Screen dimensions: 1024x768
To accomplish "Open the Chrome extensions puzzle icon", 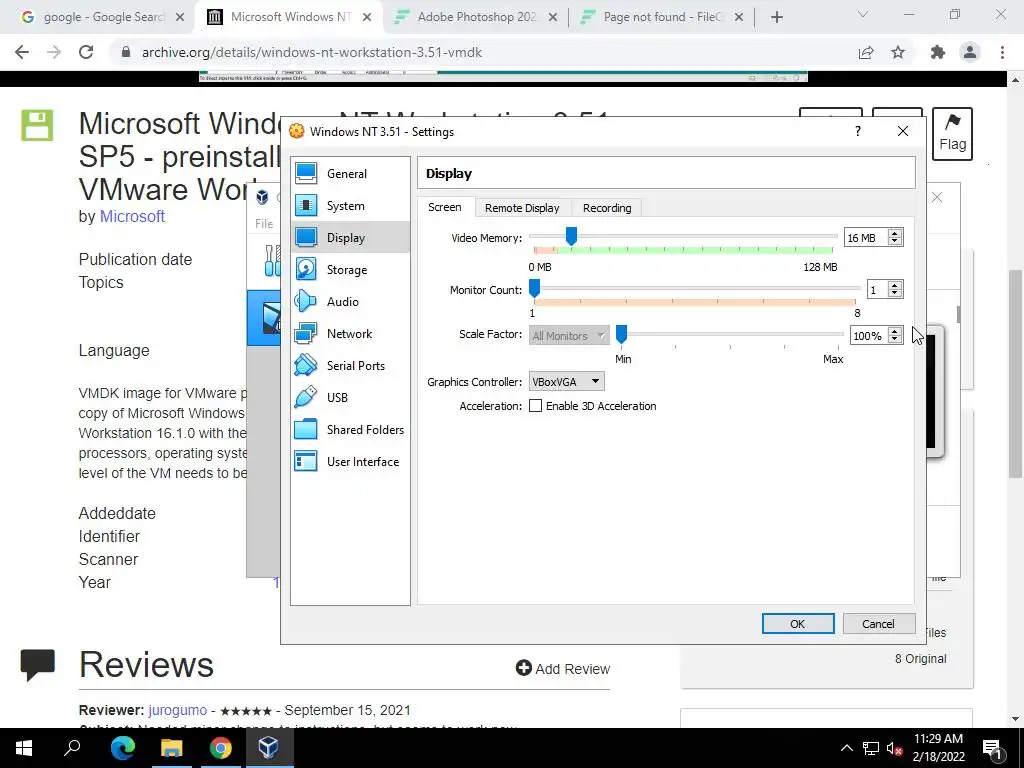I will [938, 52].
